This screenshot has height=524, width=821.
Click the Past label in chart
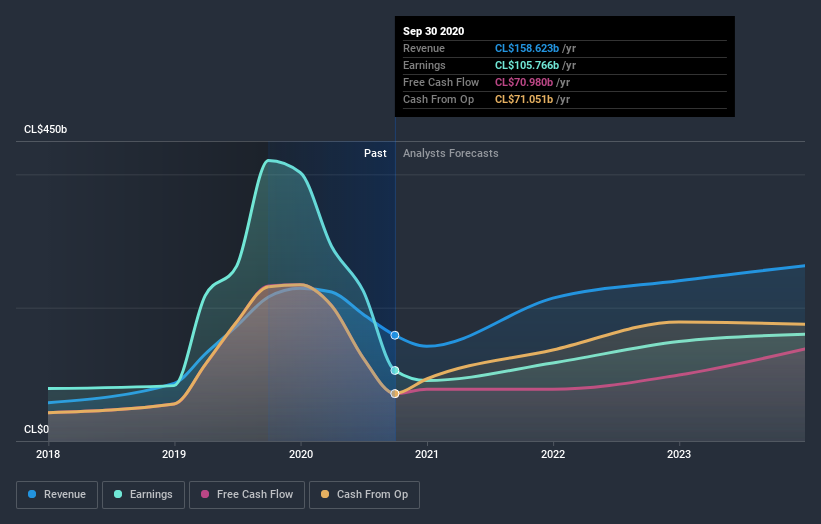point(375,153)
